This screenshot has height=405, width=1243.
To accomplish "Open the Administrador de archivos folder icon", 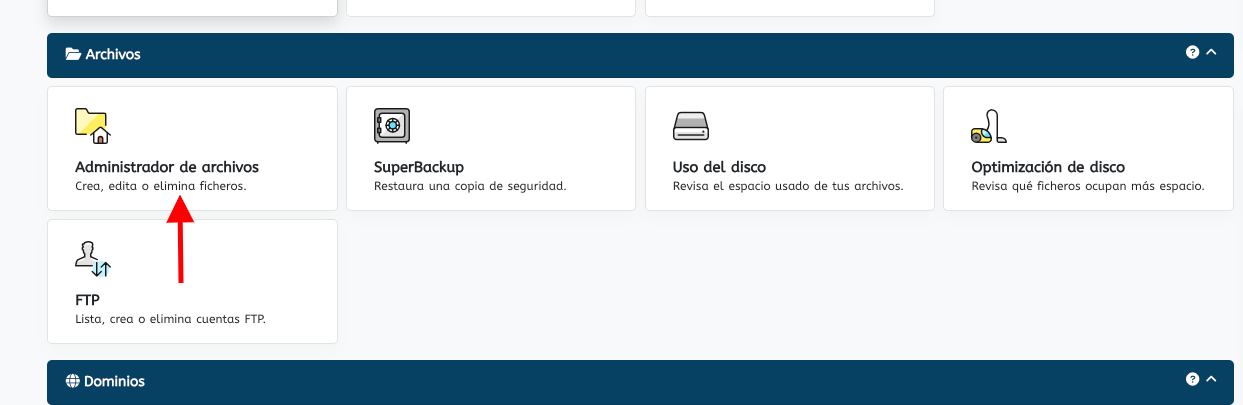I will 92,125.
